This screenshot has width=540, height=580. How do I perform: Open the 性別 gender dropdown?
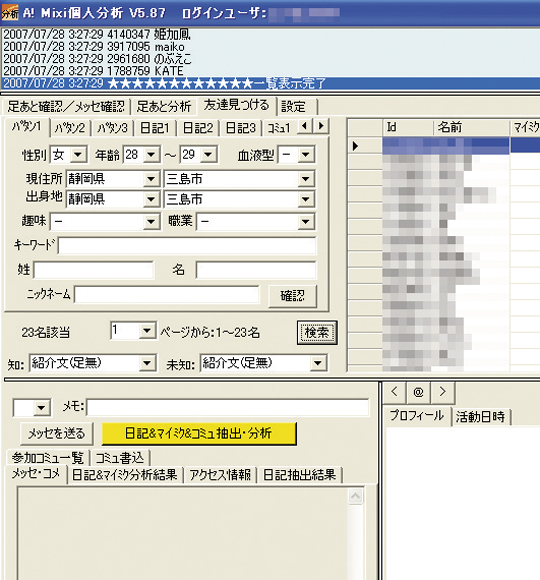(78, 155)
